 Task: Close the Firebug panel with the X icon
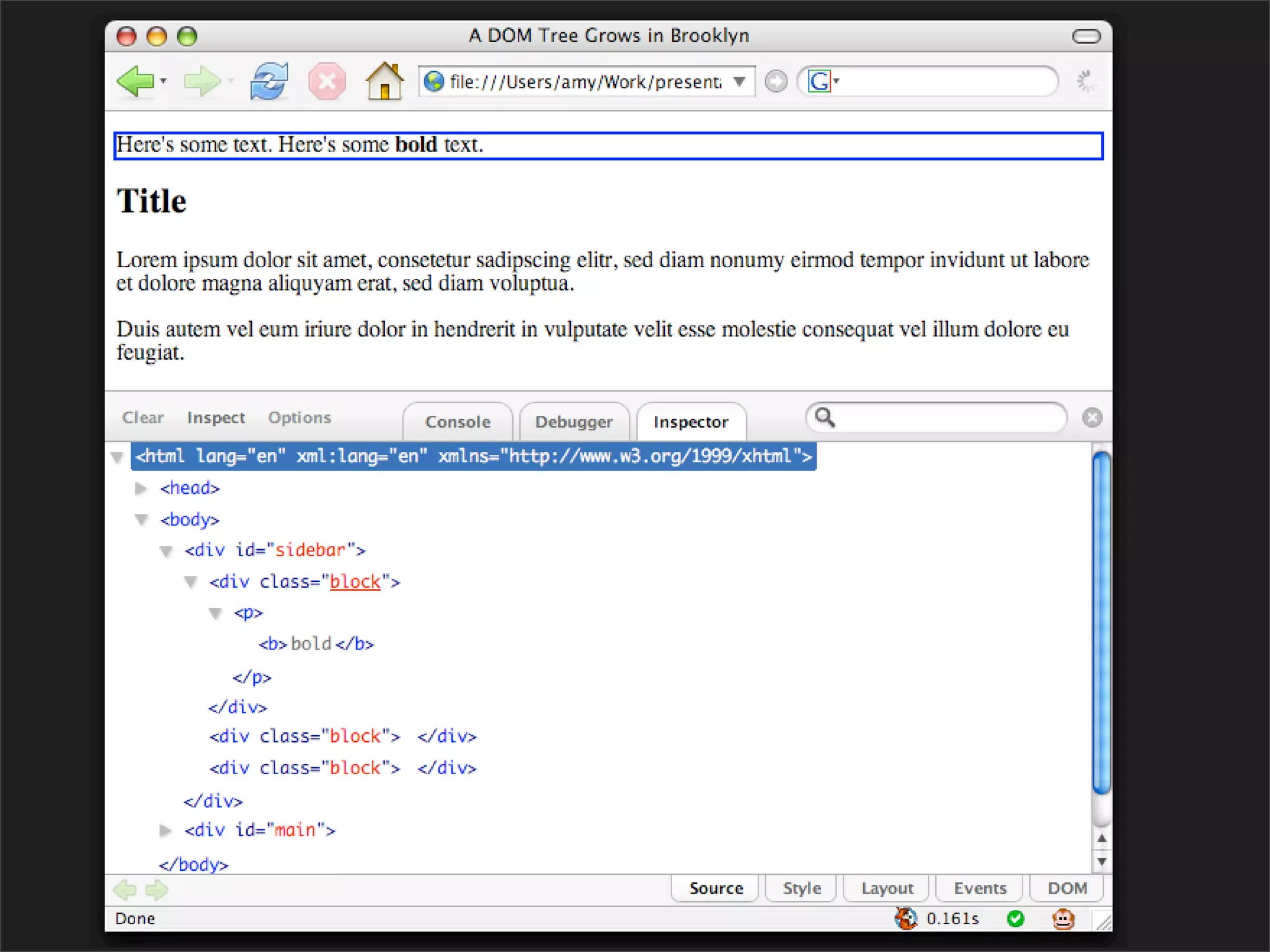[1092, 418]
